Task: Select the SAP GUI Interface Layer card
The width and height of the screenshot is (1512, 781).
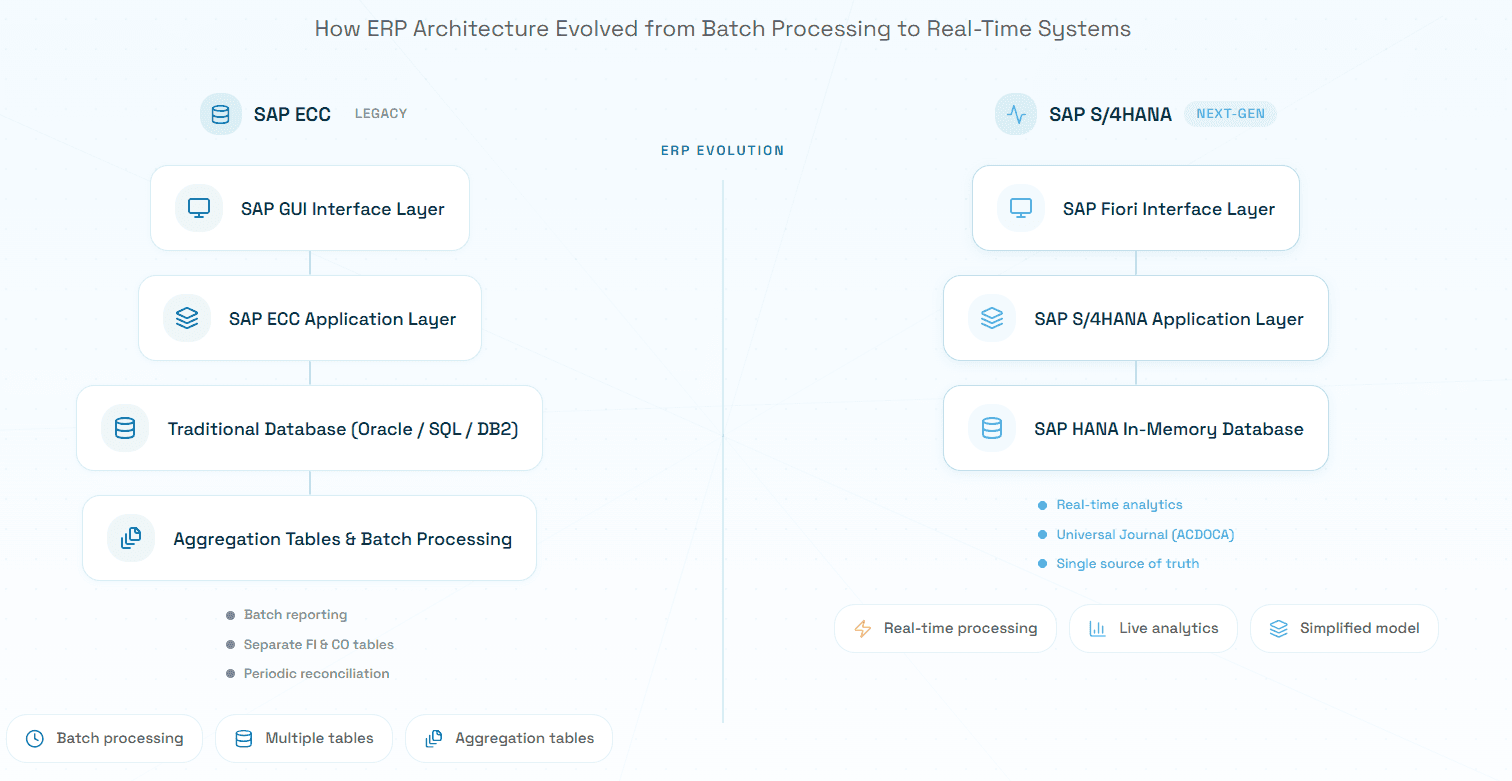Action: click(x=310, y=208)
